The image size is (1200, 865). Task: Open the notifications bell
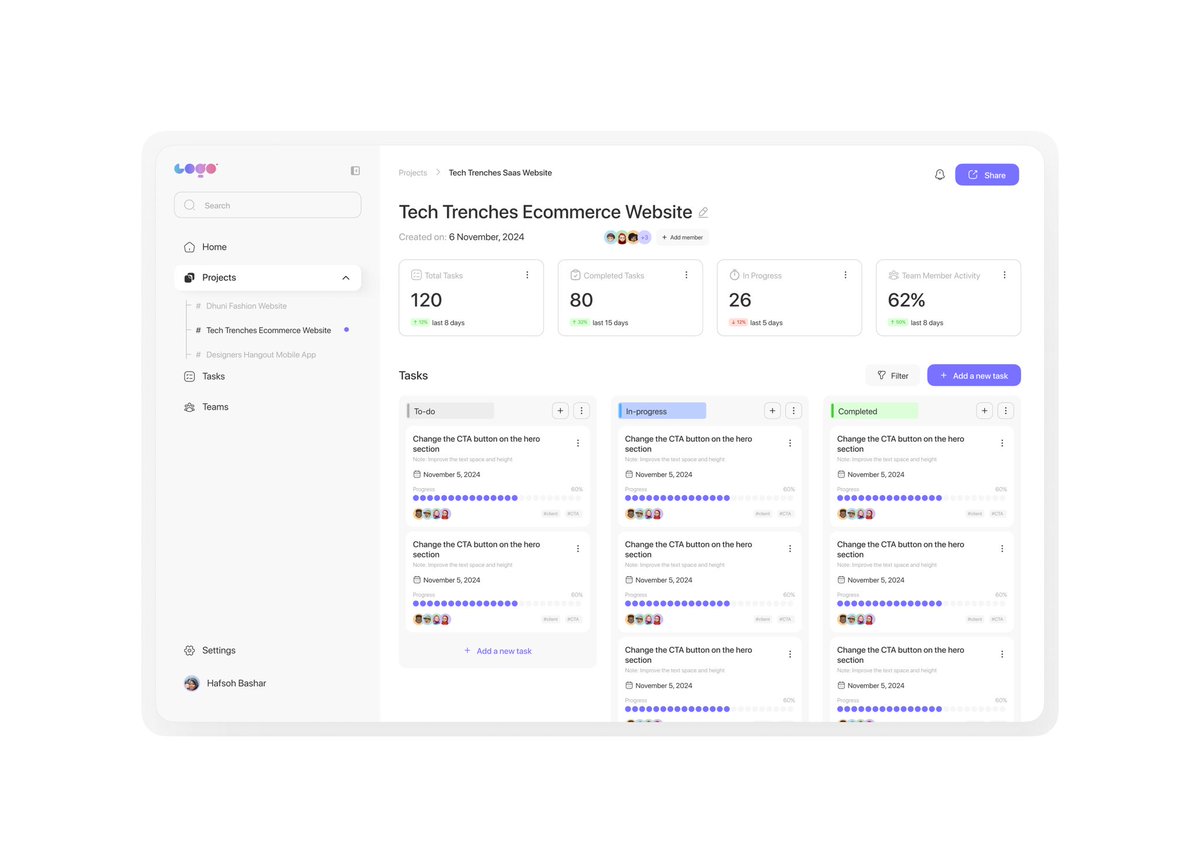coord(940,173)
